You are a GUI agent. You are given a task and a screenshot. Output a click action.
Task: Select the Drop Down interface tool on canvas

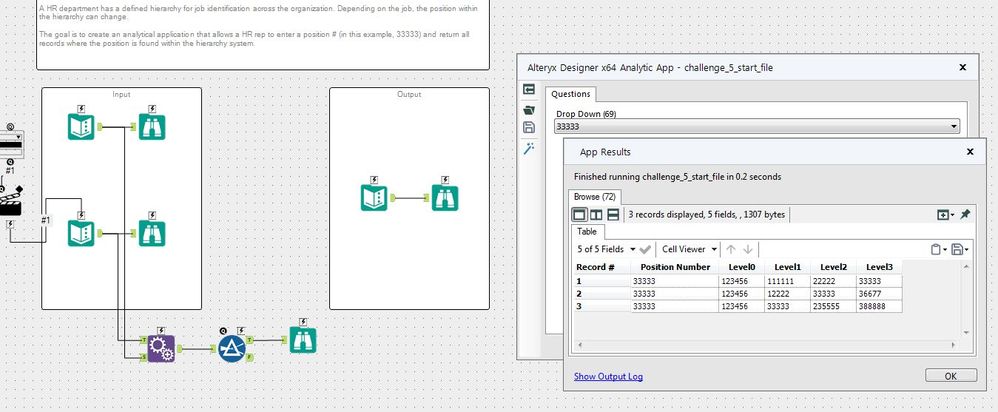[11, 143]
